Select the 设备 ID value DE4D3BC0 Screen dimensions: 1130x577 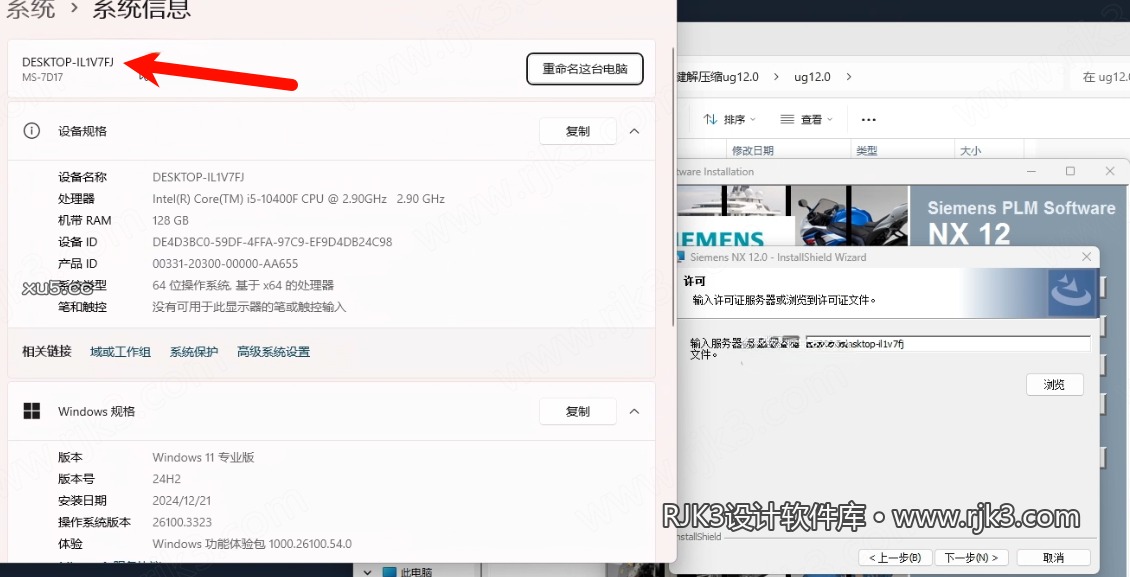pyautogui.click(x=272, y=242)
